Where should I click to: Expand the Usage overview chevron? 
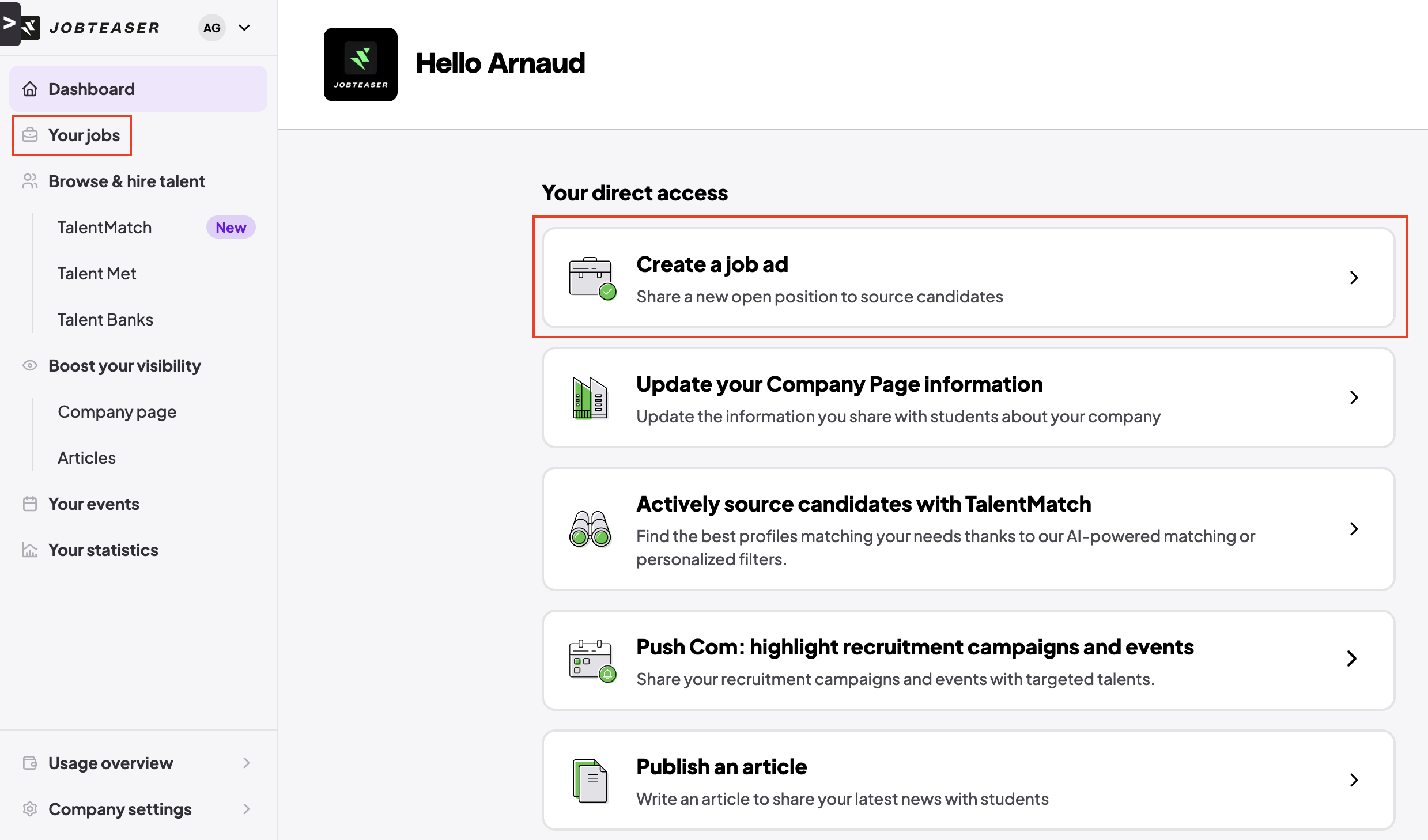pyautogui.click(x=247, y=763)
